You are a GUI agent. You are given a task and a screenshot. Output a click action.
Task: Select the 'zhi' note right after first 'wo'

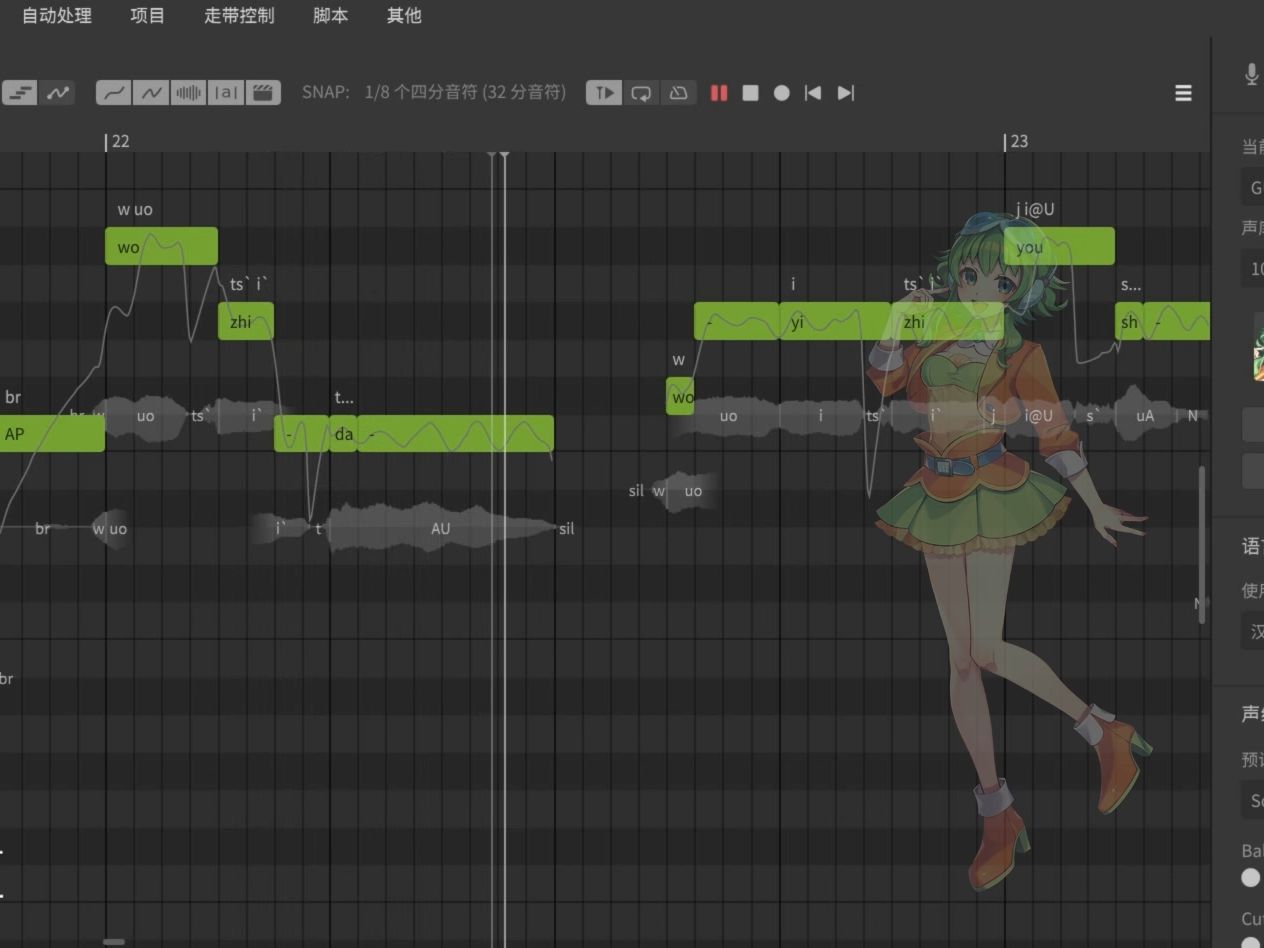pos(246,321)
